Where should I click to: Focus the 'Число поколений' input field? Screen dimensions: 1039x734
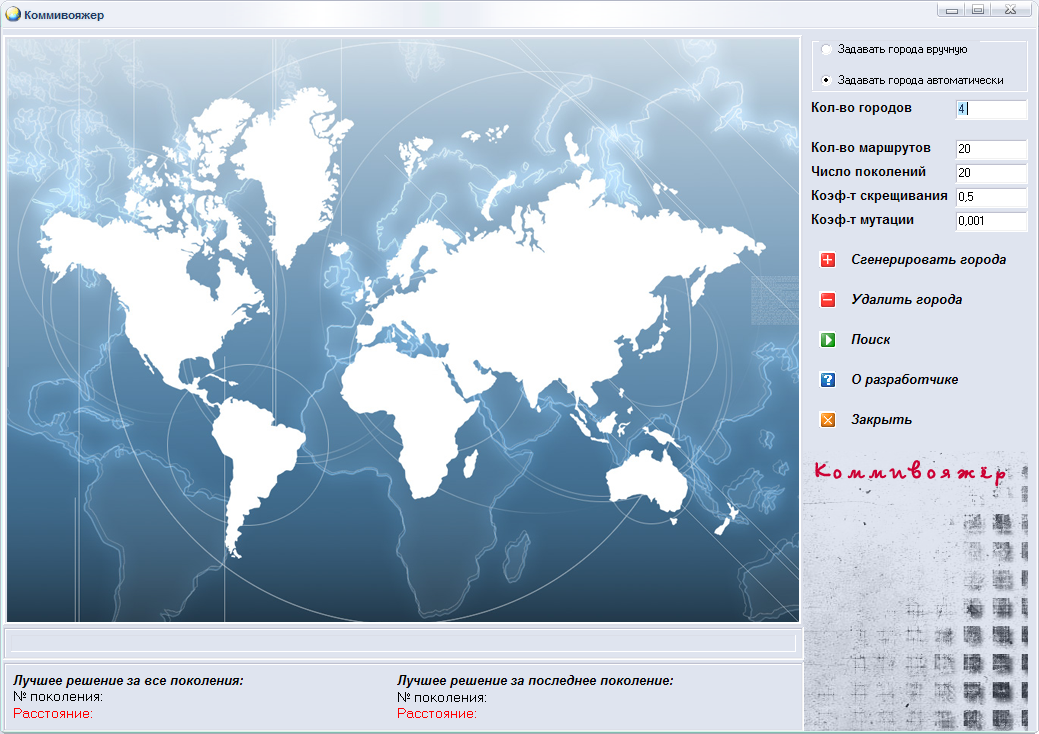click(x=991, y=173)
